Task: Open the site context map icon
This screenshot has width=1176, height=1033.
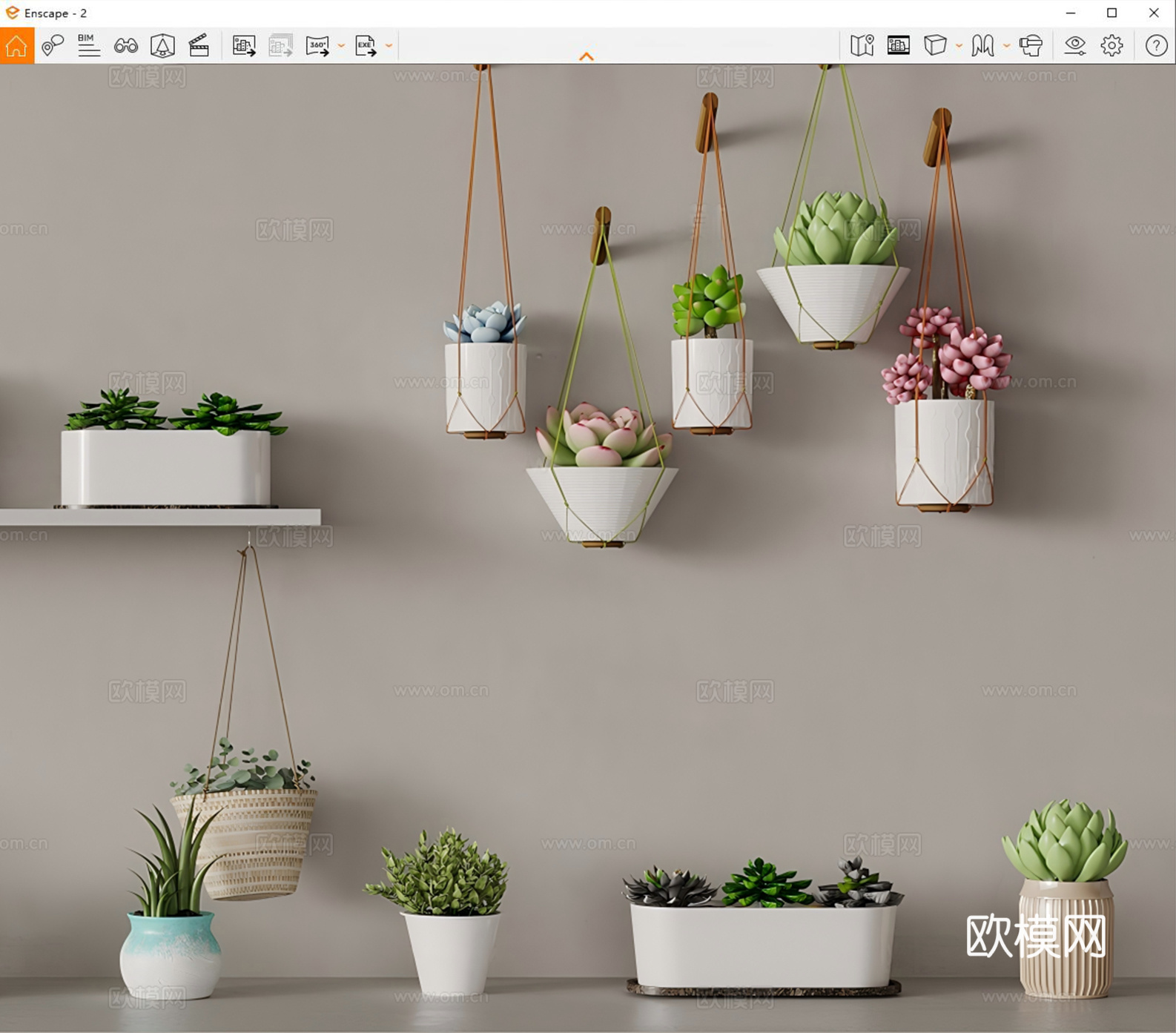Action: 862,46
